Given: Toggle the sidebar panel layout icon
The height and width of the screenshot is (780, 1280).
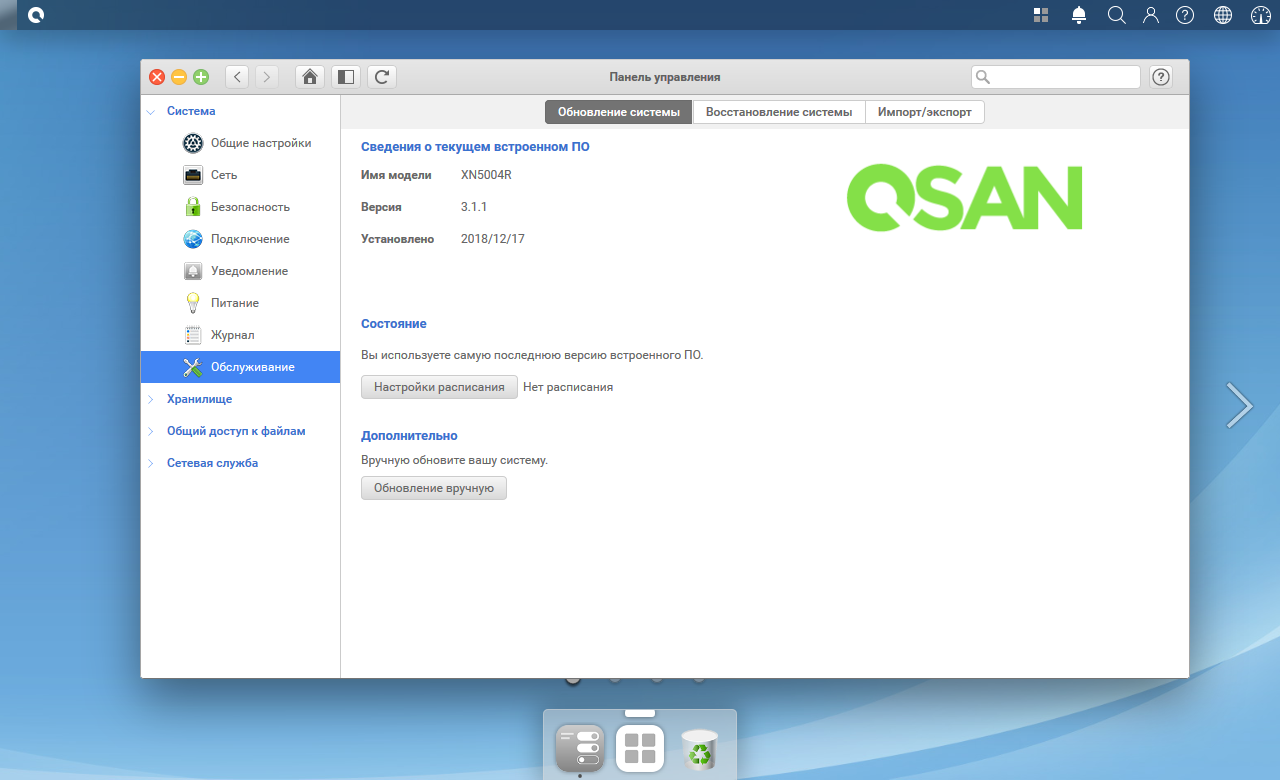Looking at the screenshot, I should [346, 76].
